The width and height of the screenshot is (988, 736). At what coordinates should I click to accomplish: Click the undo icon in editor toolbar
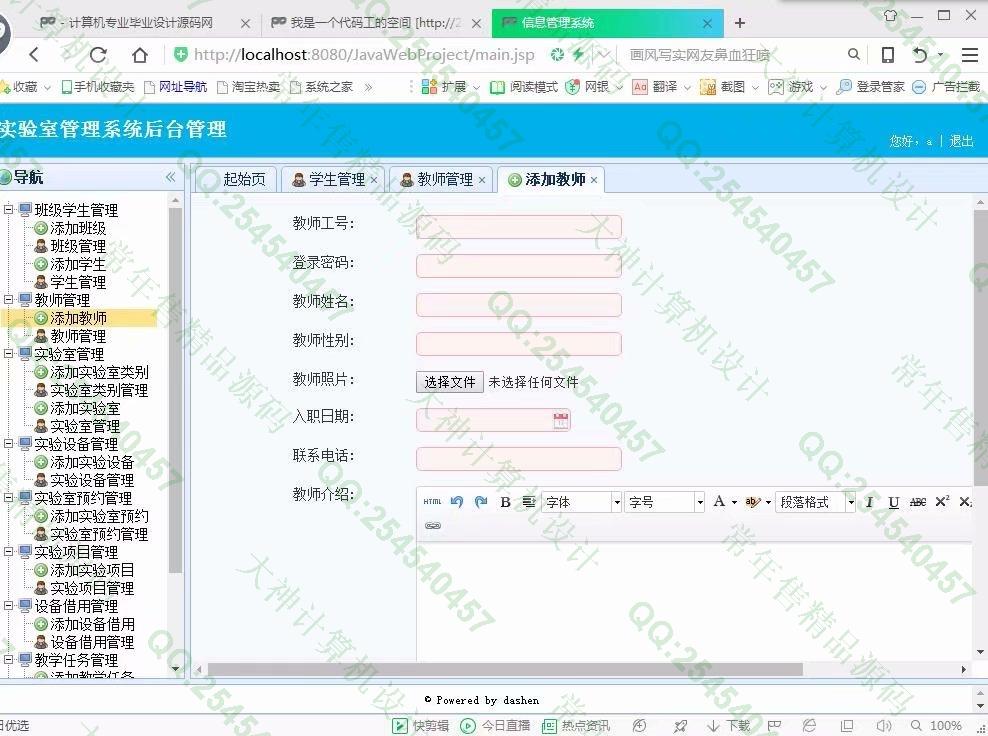pyautogui.click(x=457, y=502)
